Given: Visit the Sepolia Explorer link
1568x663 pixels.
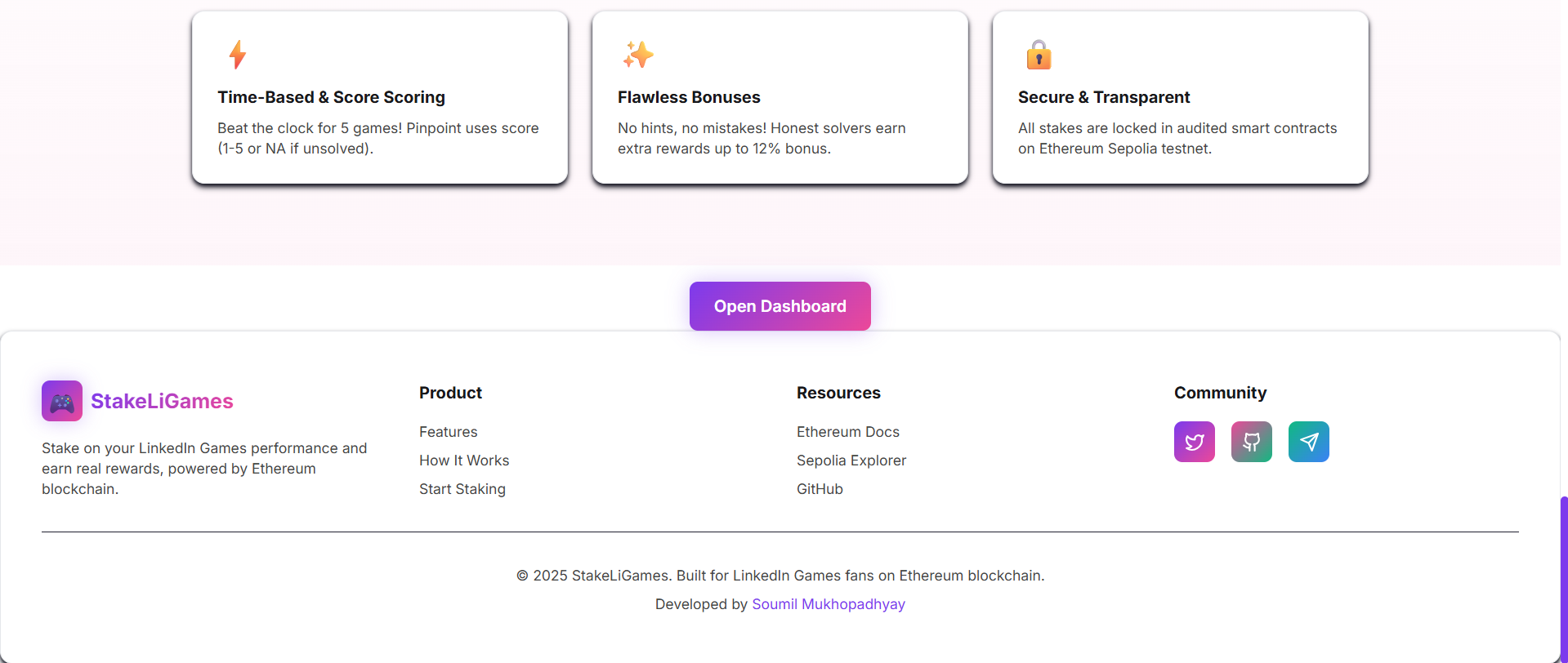Looking at the screenshot, I should coord(851,461).
